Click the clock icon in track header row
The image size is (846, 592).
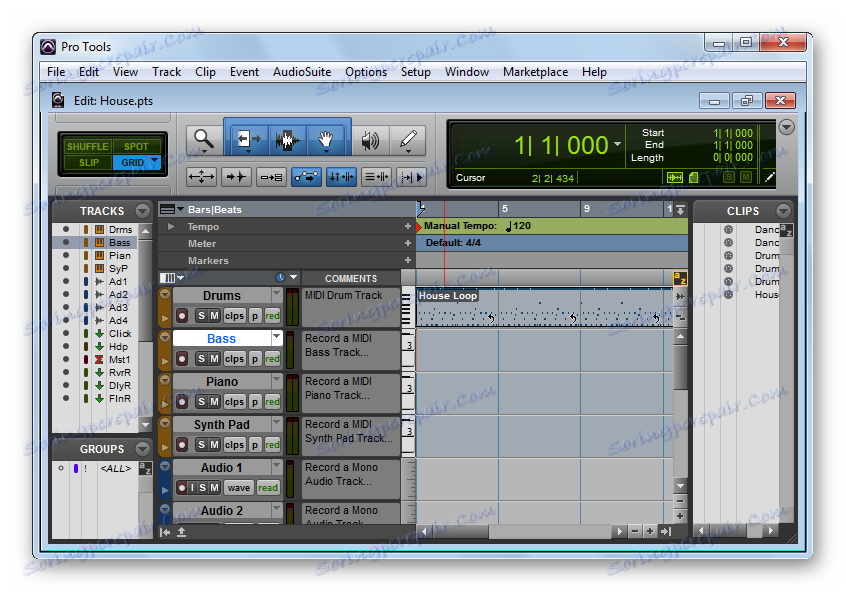pyautogui.click(x=280, y=277)
